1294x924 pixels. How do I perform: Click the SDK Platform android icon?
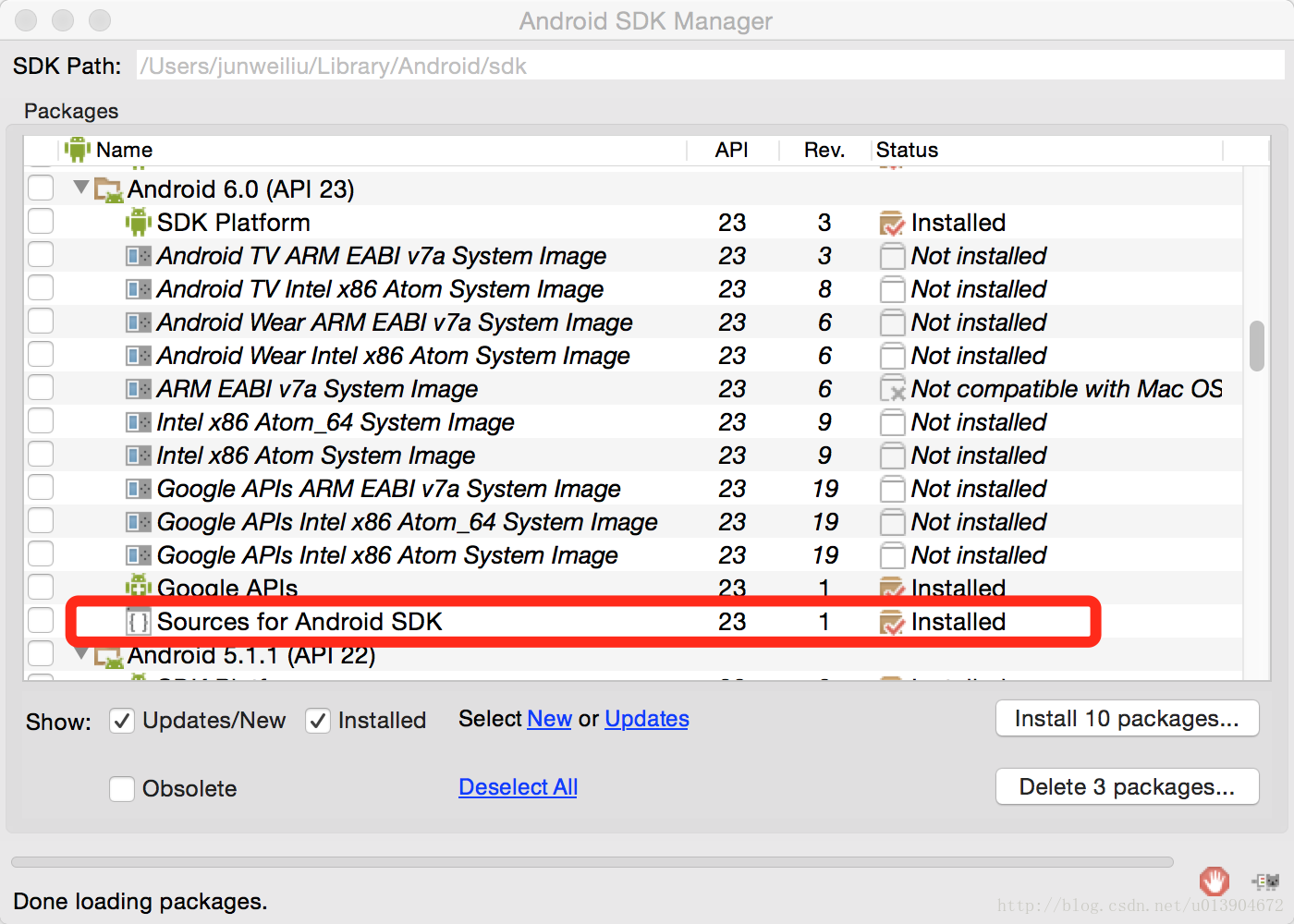(139, 222)
